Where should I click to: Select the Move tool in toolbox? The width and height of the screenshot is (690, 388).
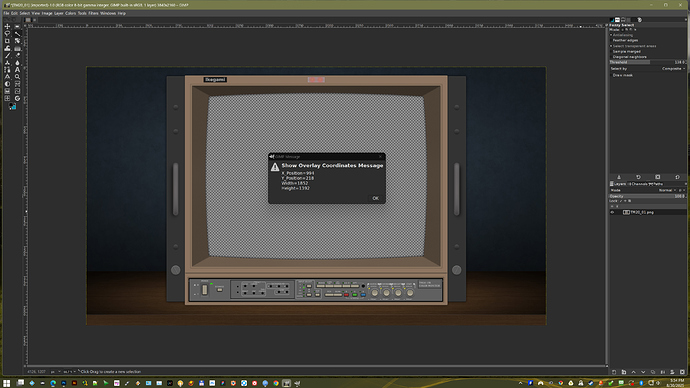pyautogui.click(x=7, y=26)
